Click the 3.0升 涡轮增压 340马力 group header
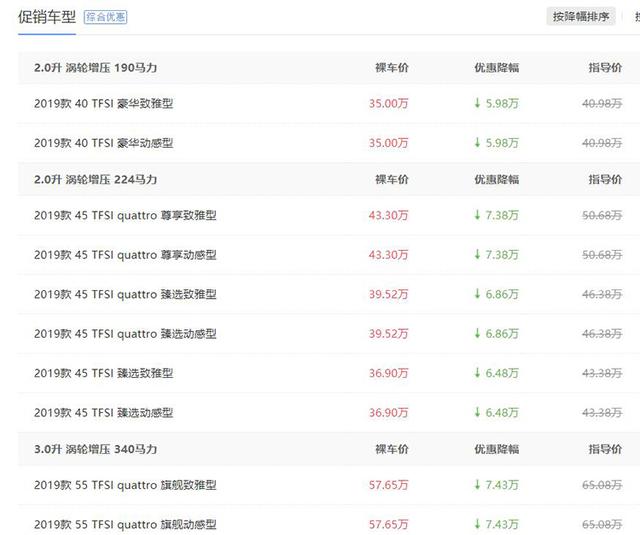This screenshot has width=640, height=535. click(x=96, y=449)
